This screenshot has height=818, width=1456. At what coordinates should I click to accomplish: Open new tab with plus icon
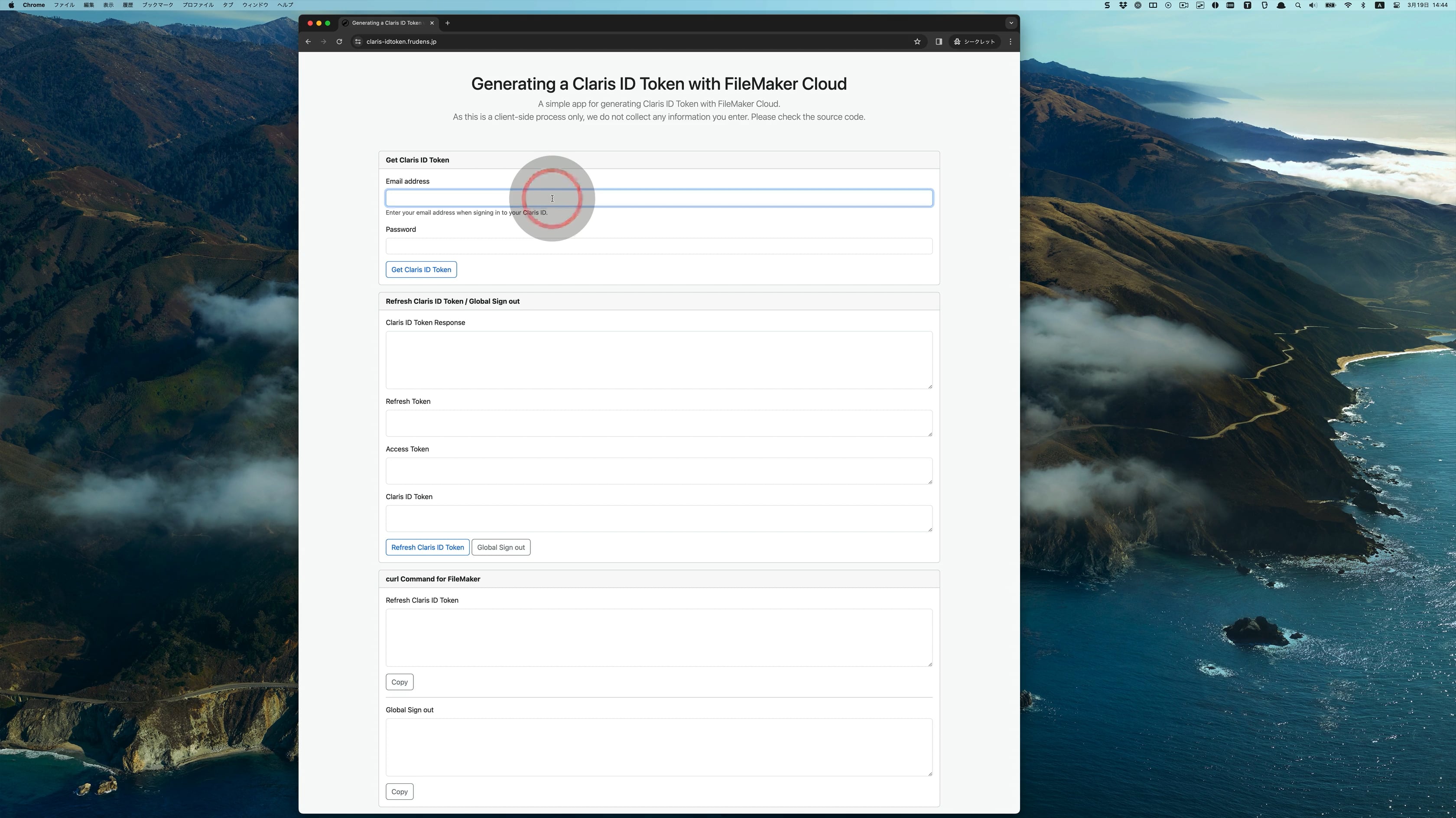(x=447, y=23)
